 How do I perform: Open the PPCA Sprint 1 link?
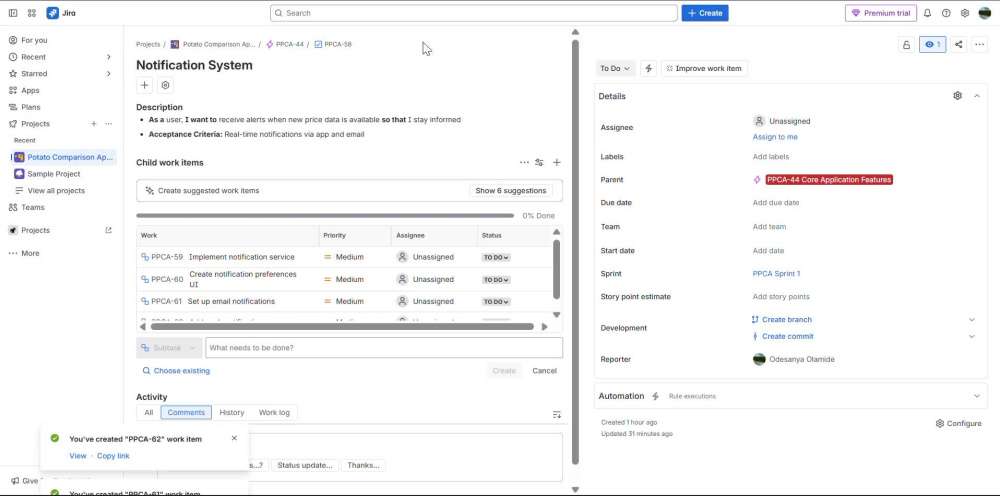coord(776,274)
